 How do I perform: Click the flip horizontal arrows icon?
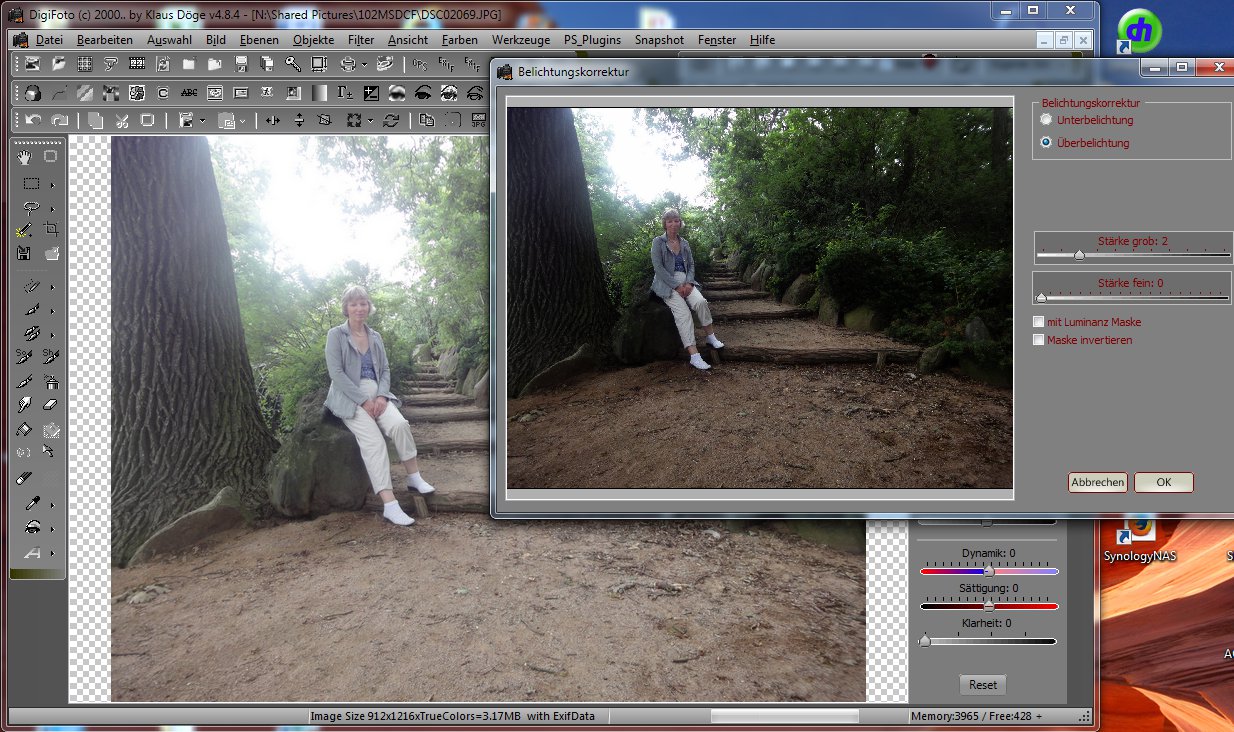click(x=271, y=120)
